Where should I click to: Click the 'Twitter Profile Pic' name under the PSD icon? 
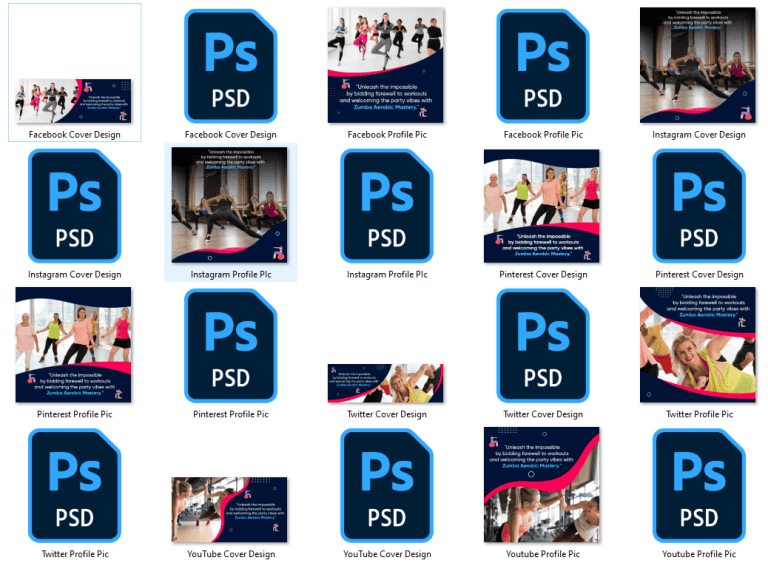pos(74,554)
